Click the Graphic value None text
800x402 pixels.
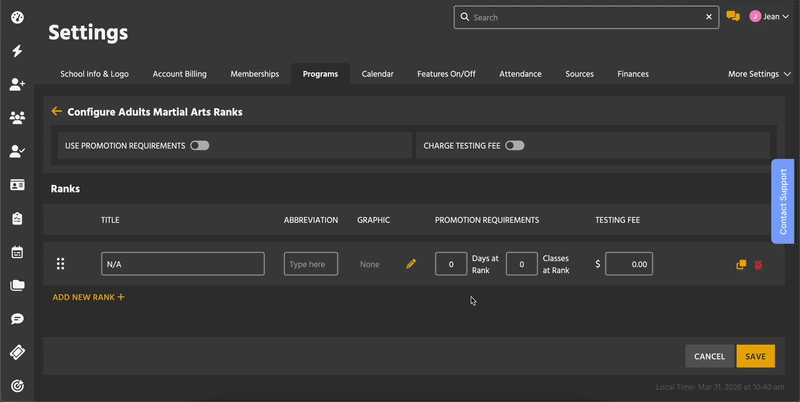369,264
